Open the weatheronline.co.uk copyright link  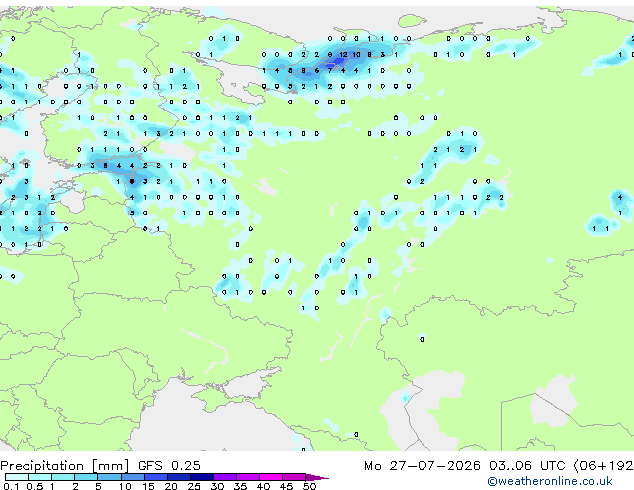coord(550,481)
